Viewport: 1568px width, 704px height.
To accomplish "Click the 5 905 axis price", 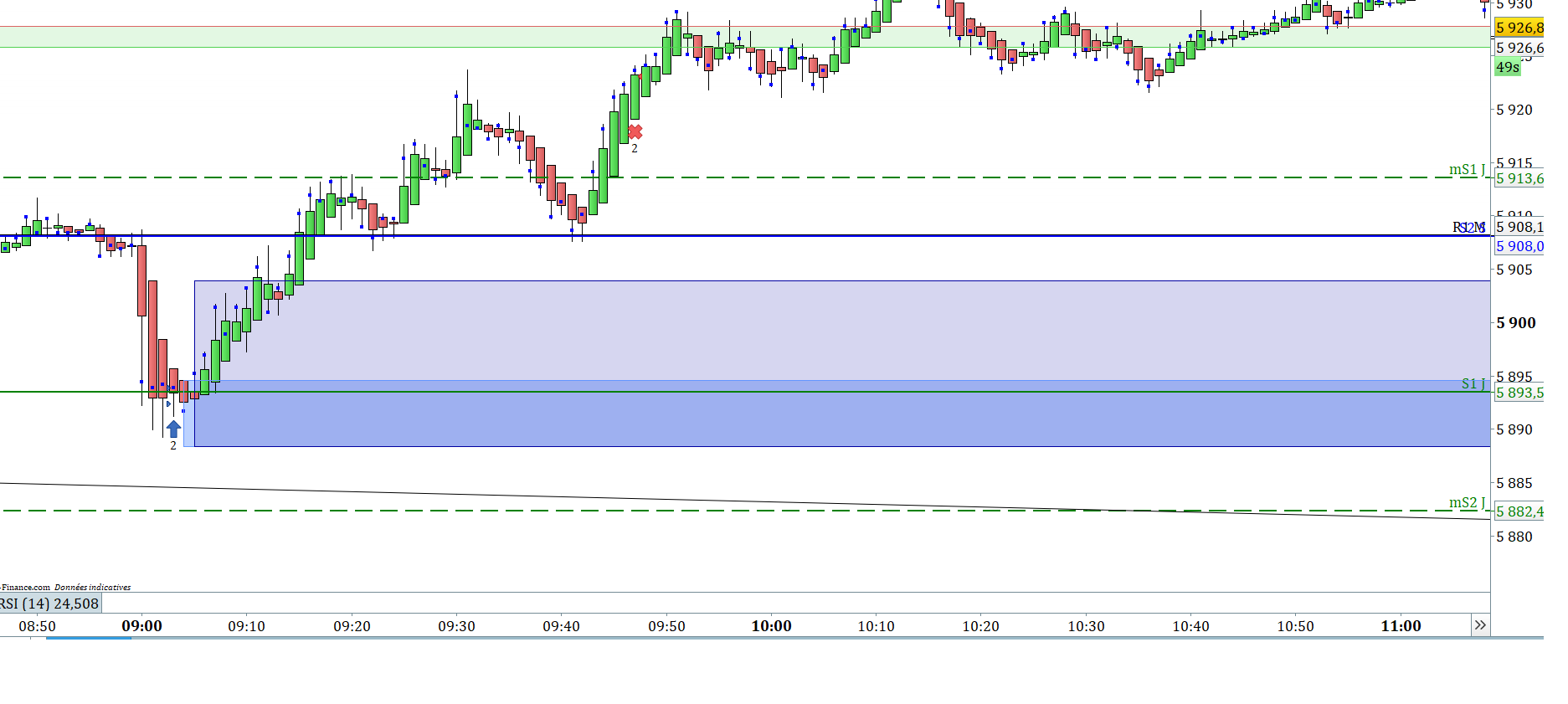I will pos(1514,270).
